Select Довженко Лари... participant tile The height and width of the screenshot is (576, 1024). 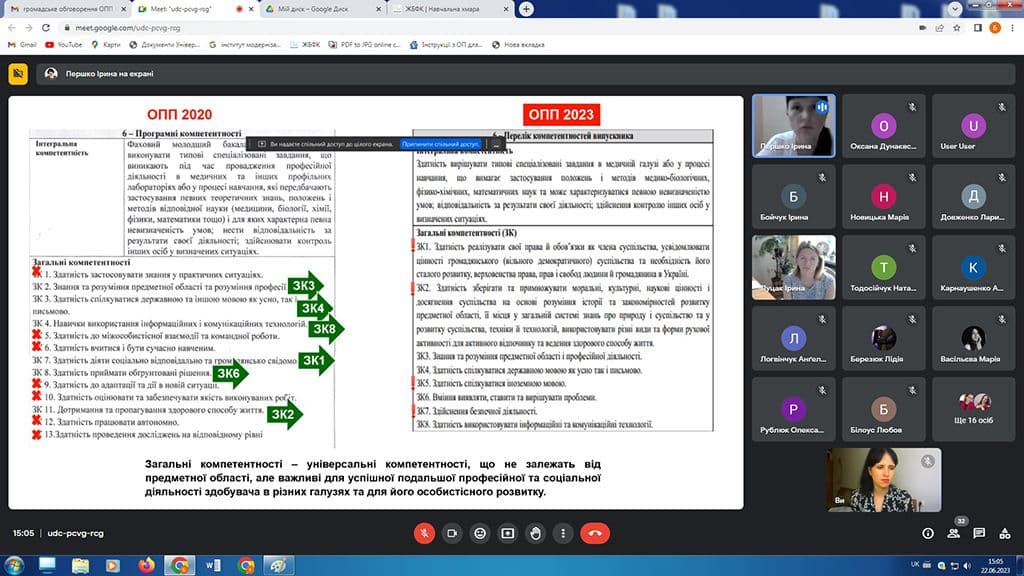(973, 196)
